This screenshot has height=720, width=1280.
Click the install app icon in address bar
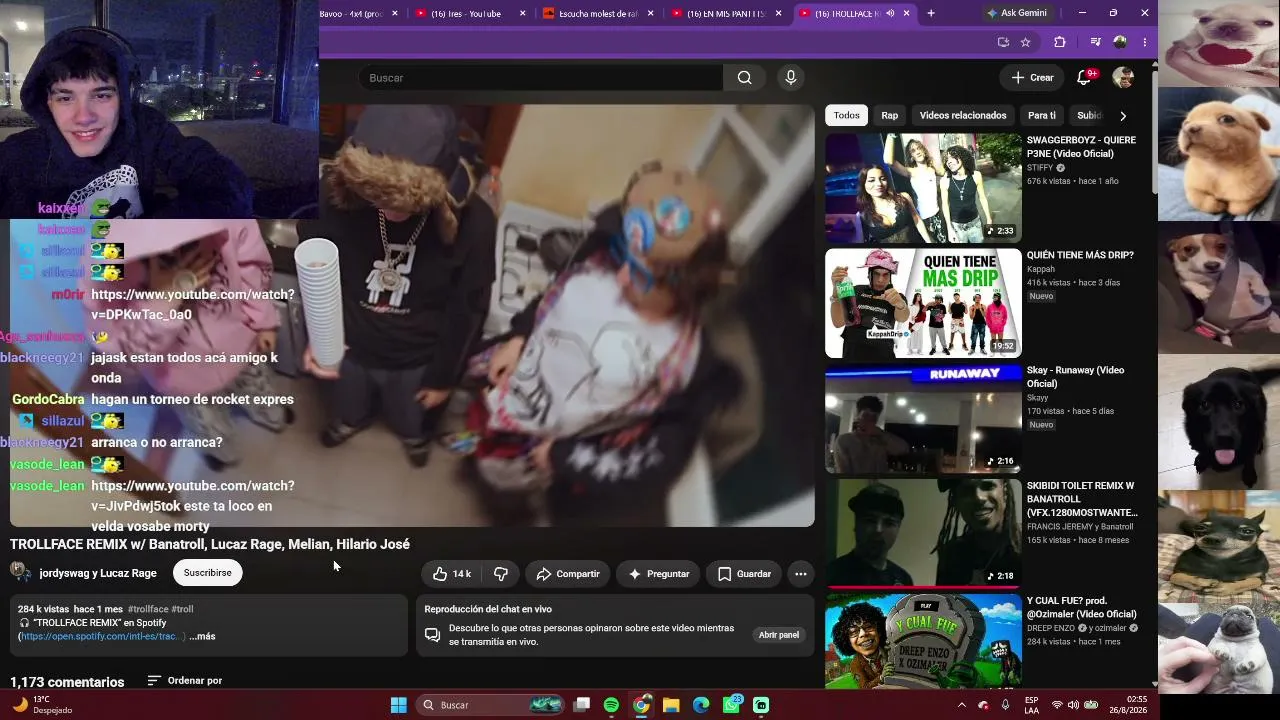(1003, 42)
